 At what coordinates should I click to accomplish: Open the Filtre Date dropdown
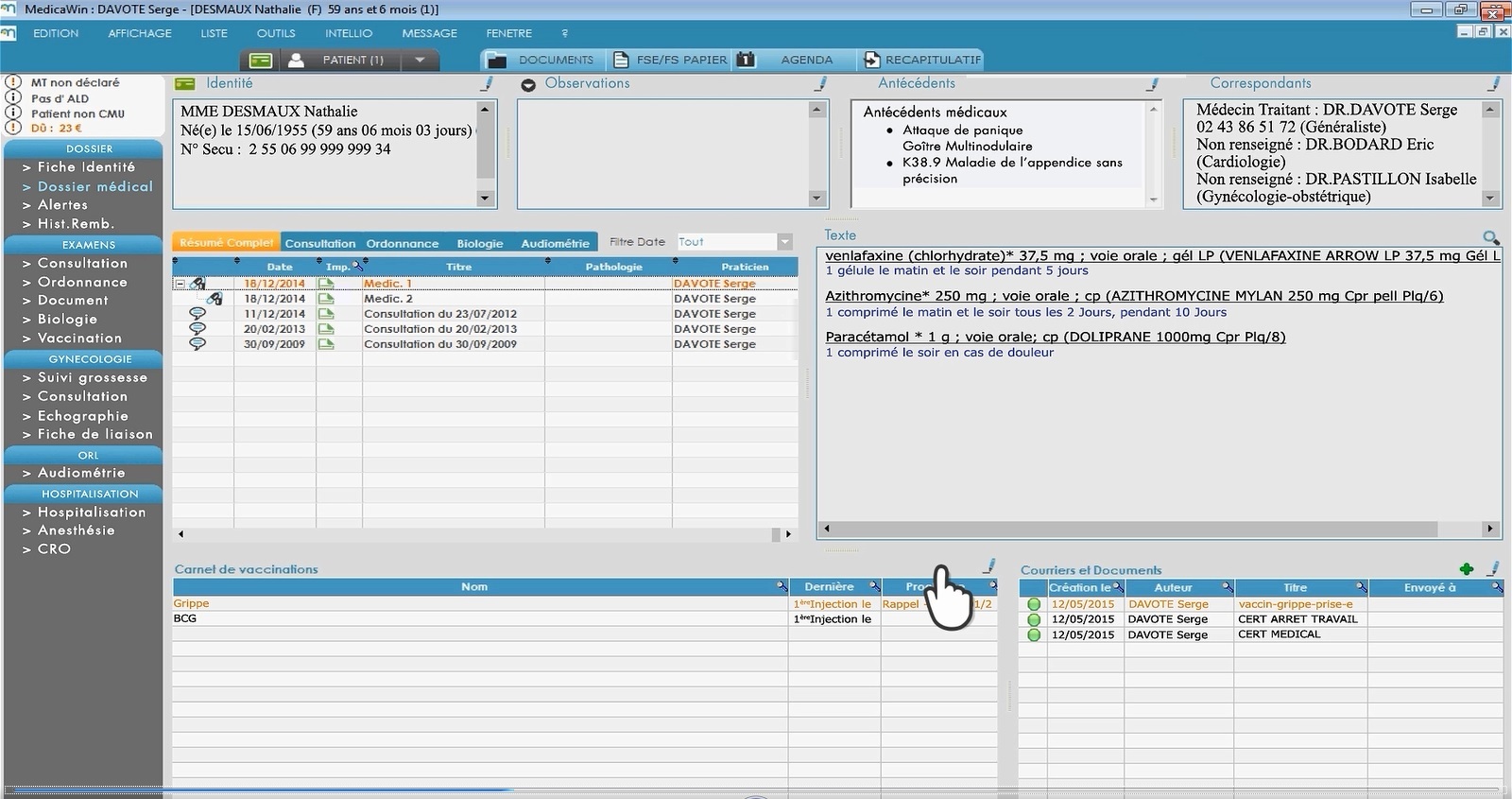pos(784,242)
